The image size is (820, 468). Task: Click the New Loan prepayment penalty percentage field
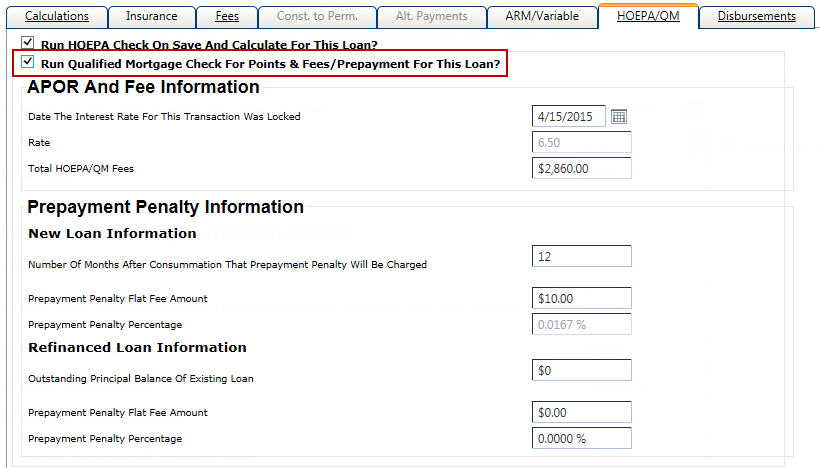point(582,325)
